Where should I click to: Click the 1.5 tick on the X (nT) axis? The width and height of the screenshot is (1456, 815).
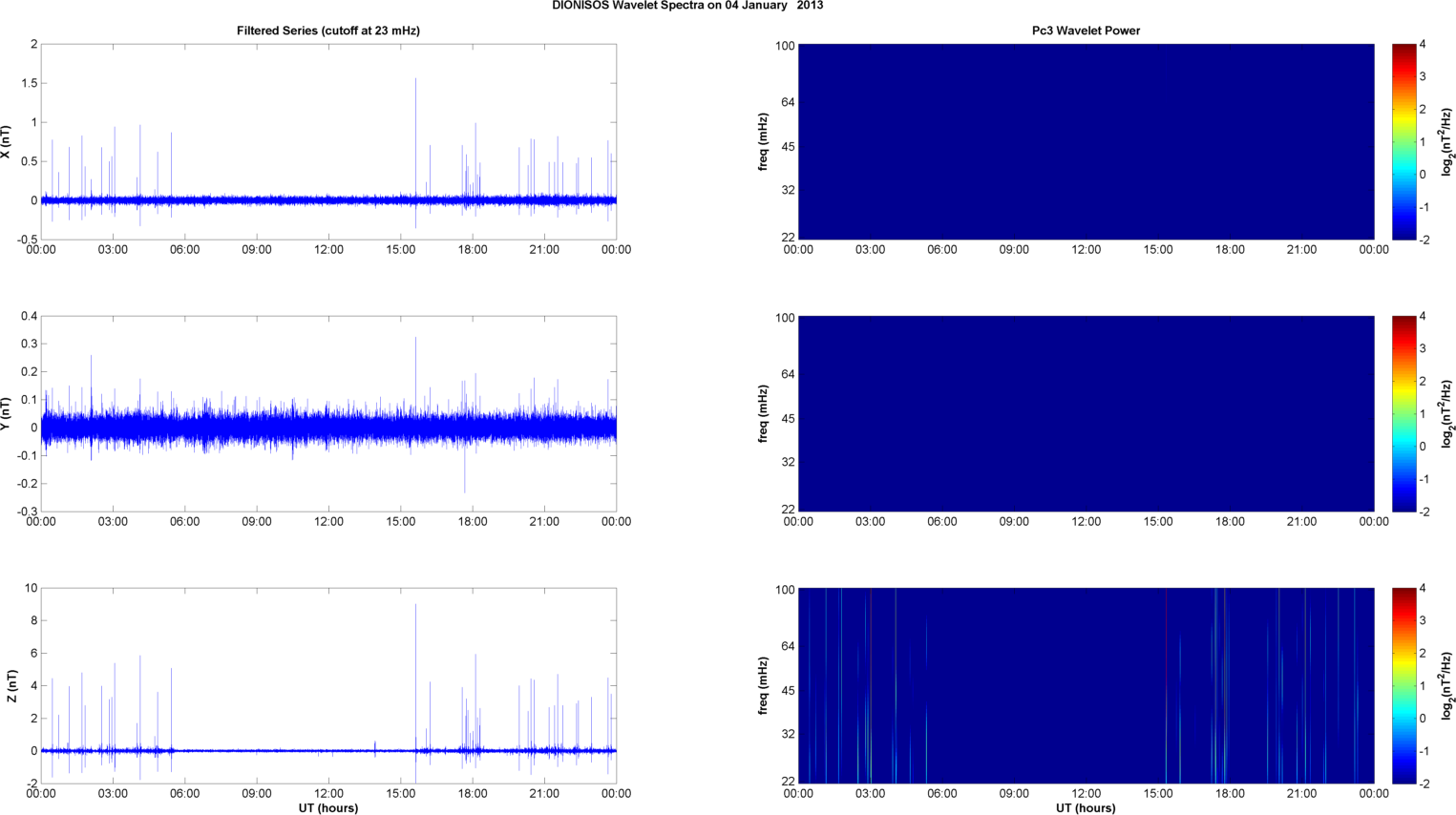[29, 83]
